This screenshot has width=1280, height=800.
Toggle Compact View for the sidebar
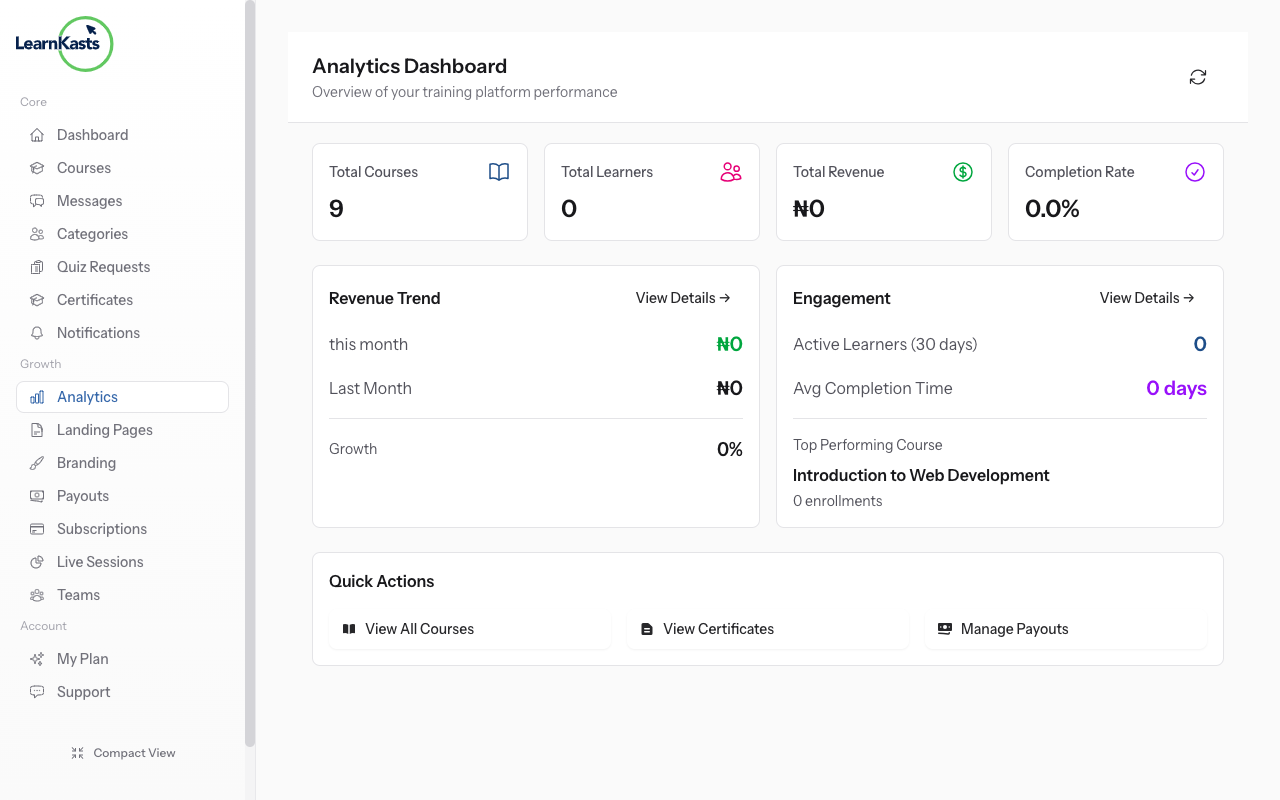pos(123,752)
